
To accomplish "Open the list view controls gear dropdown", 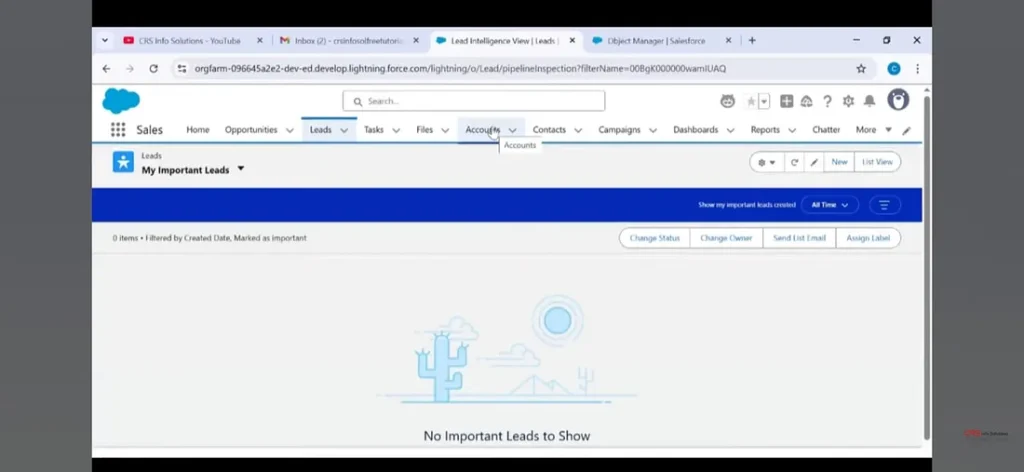I will [767, 162].
